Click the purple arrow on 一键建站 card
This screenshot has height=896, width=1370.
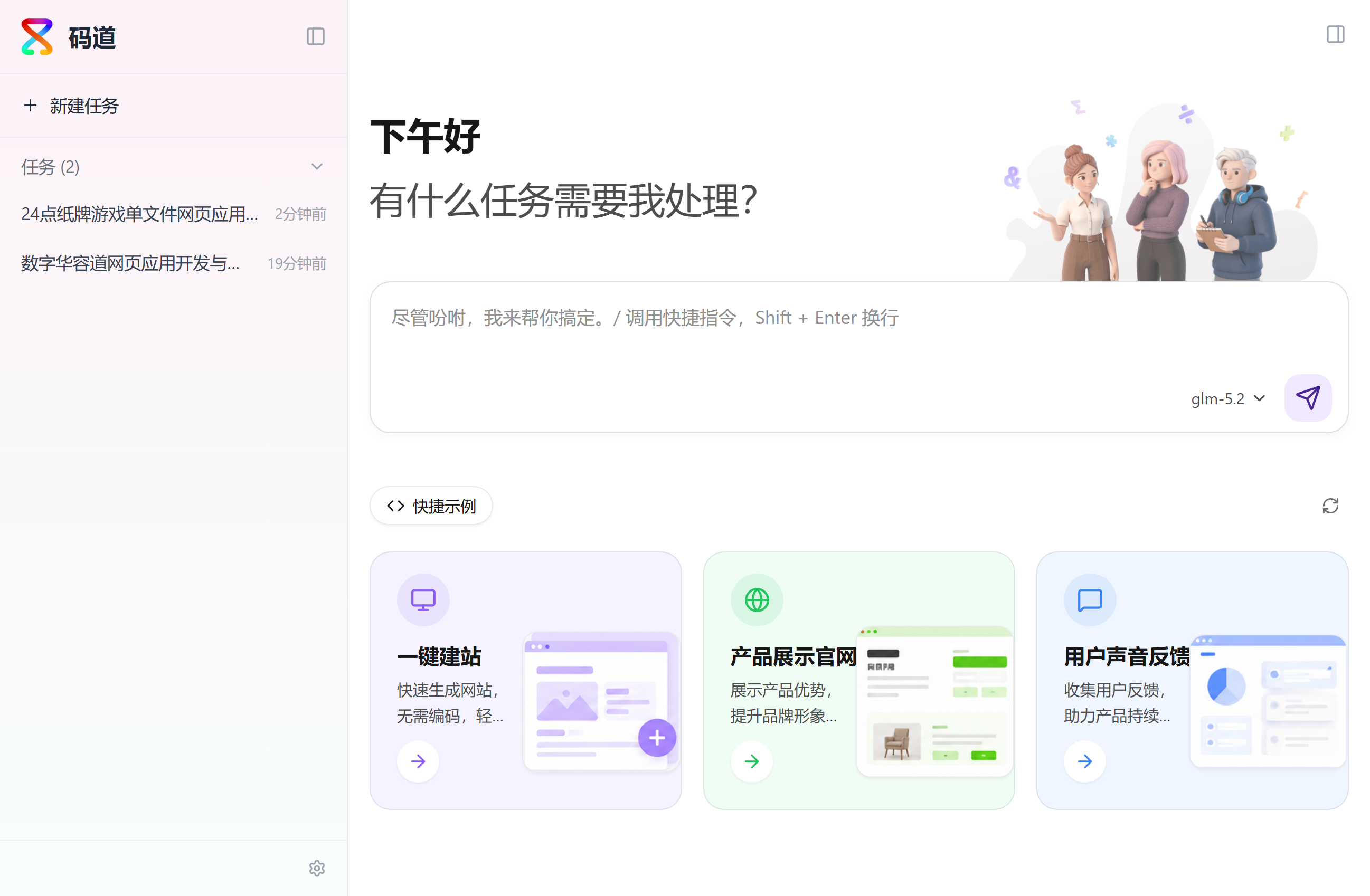pyautogui.click(x=419, y=761)
